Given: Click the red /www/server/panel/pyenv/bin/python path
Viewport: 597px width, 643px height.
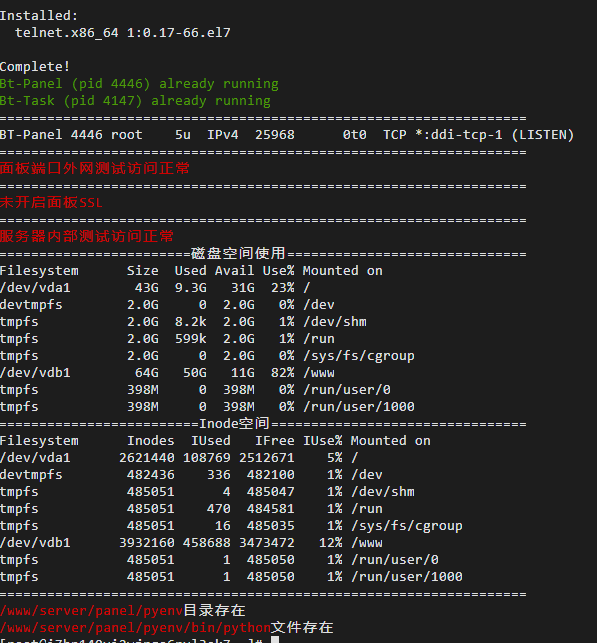Looking at the screenshot, I should pos(135,628).
